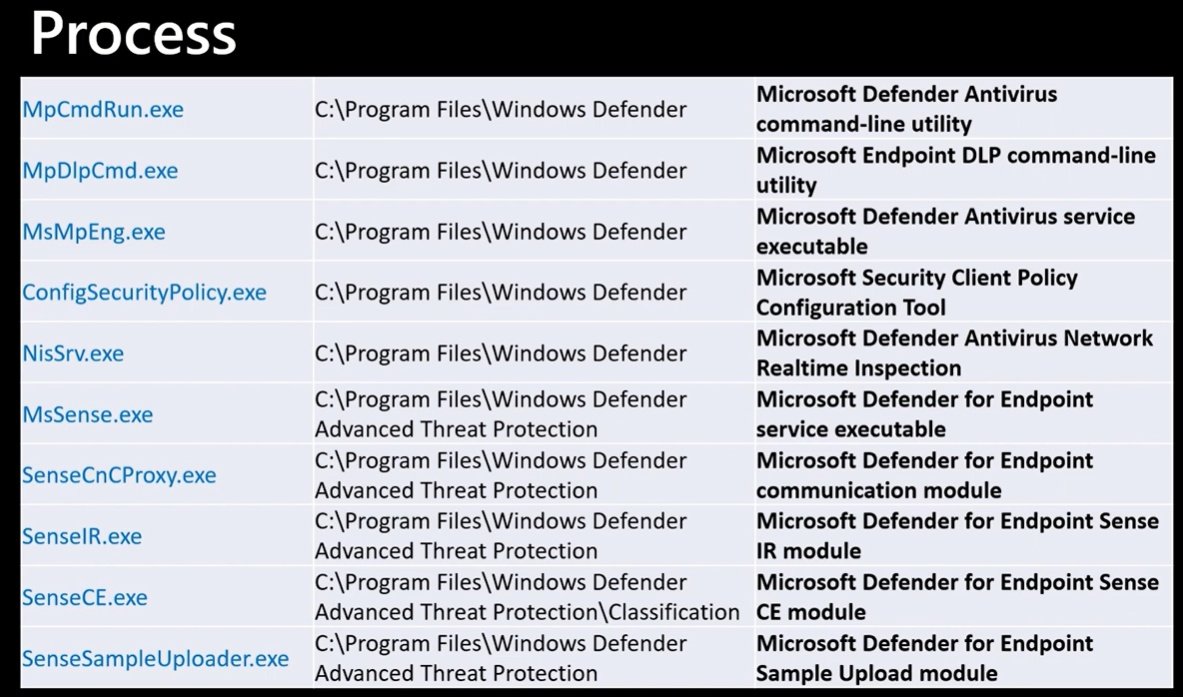This screenshot has height=697, width=1183.
Task: Select the SenseCE.exe link
Action: (84, 597)
